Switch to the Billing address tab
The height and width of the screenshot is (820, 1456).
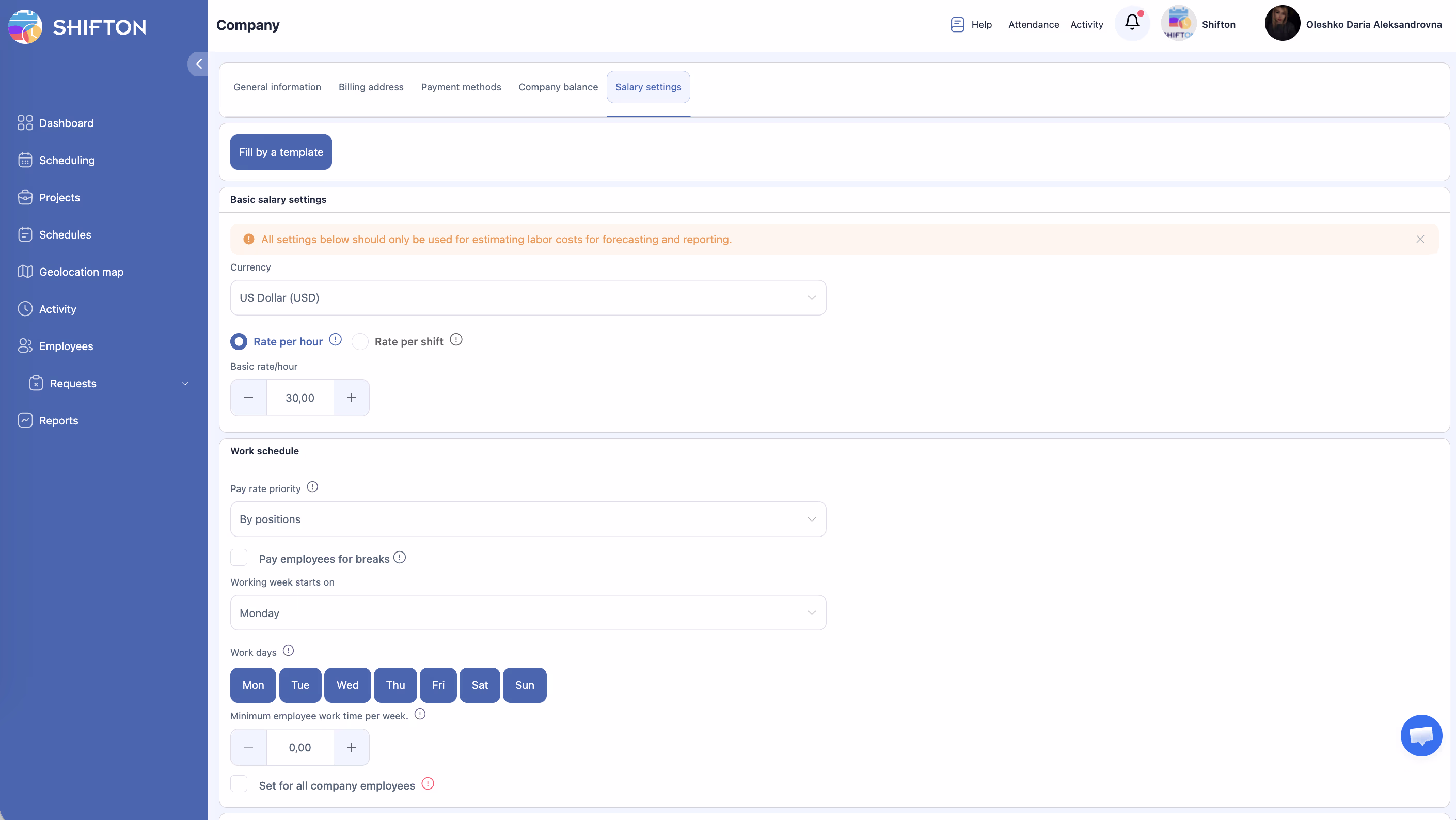[x=371, y=87]
